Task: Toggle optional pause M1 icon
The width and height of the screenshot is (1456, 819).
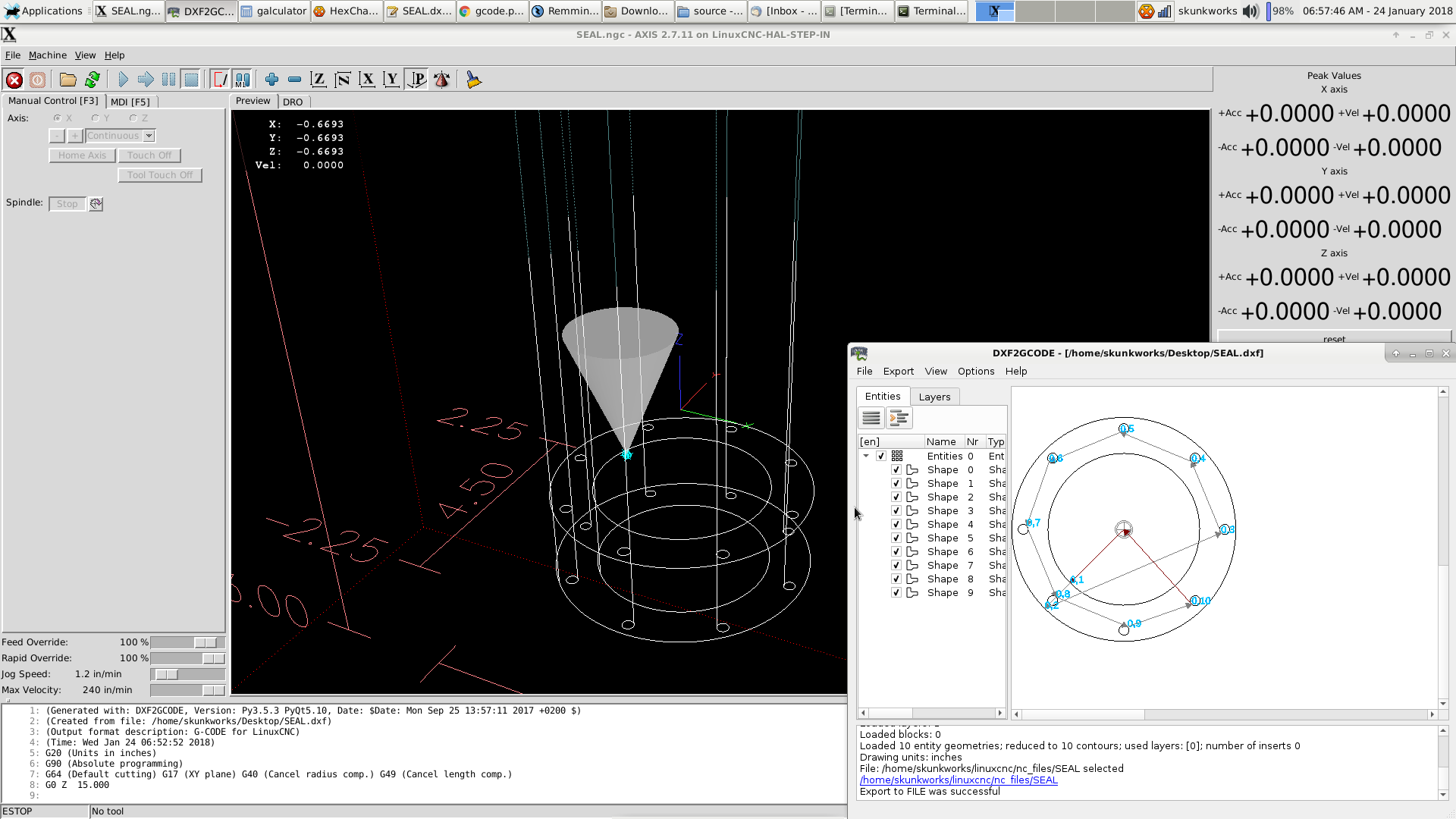Action: tap(243, 80)
